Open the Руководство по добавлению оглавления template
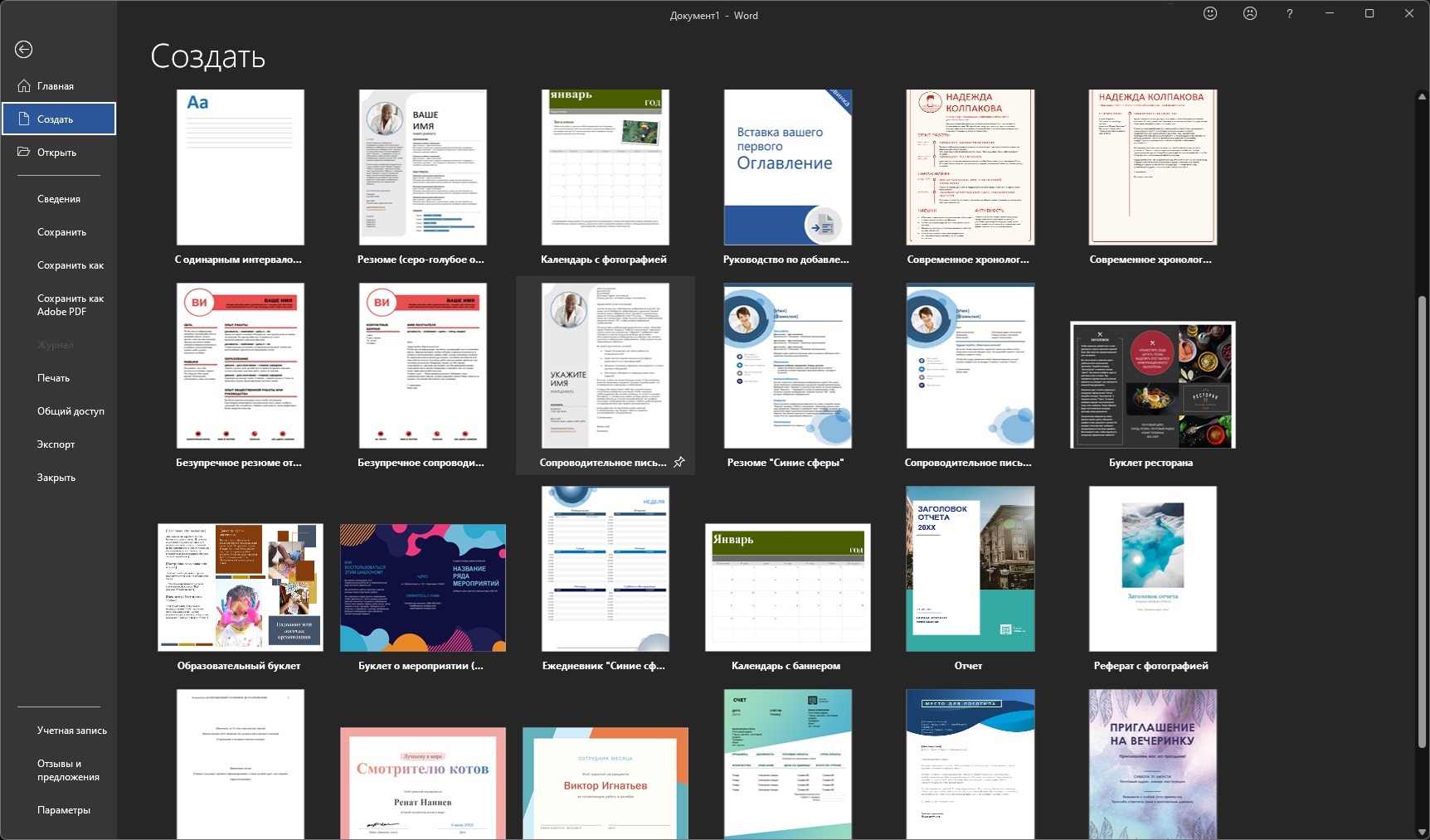 pos(787,168)
